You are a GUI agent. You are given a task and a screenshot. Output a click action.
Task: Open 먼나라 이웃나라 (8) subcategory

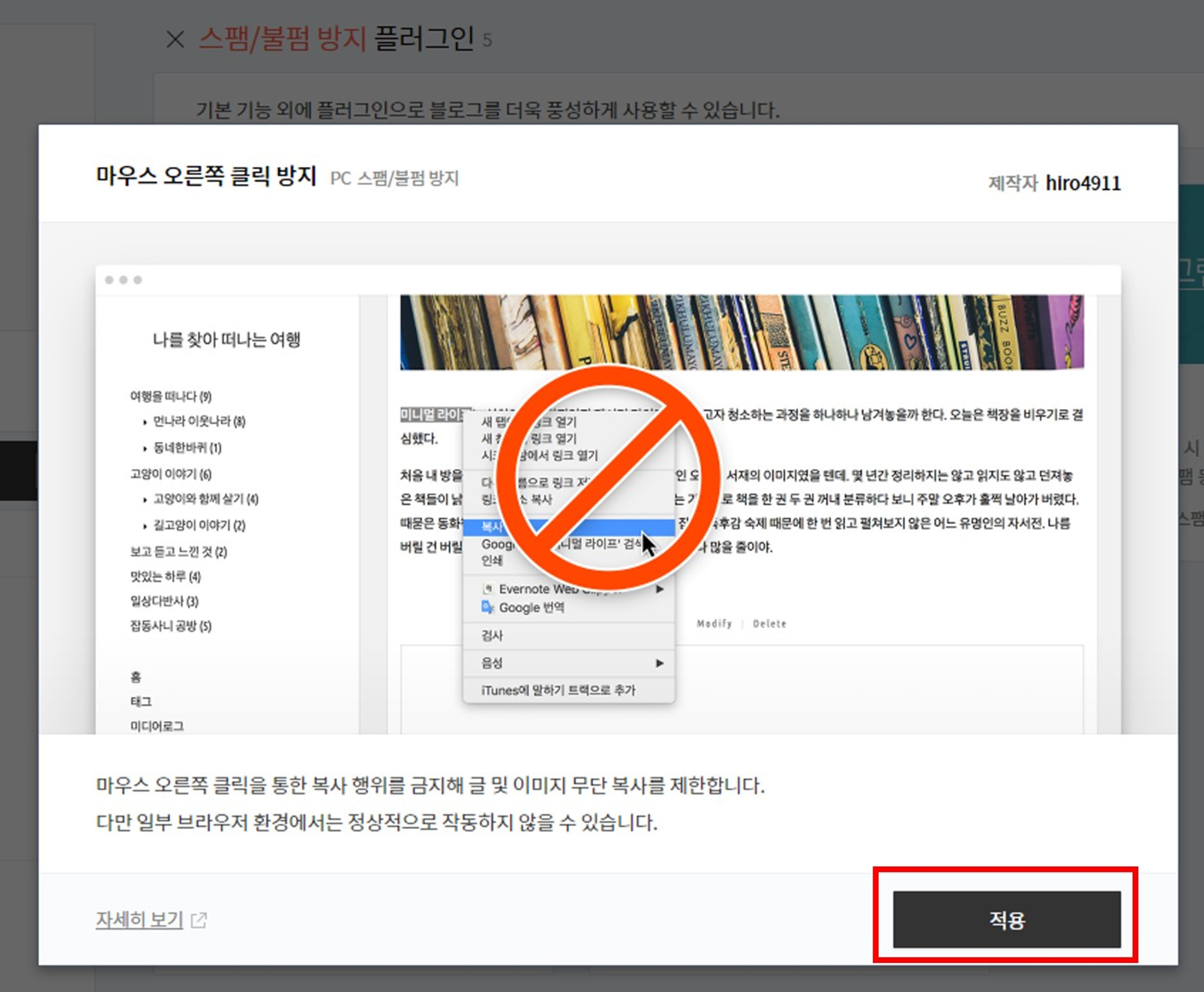(x=199, y=422)
